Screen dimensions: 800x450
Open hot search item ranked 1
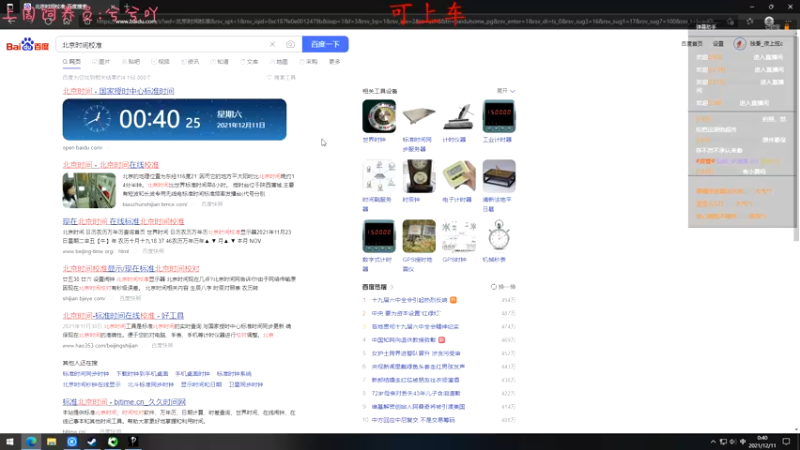[409, 300]
